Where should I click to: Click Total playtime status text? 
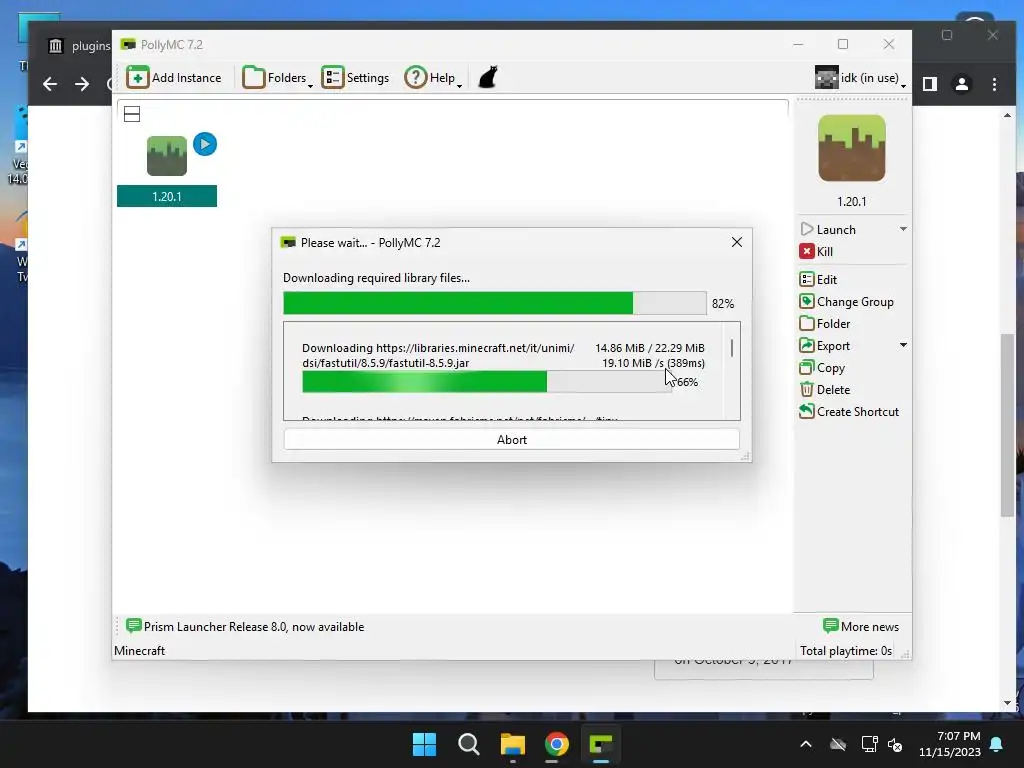[x=846, y=651]
